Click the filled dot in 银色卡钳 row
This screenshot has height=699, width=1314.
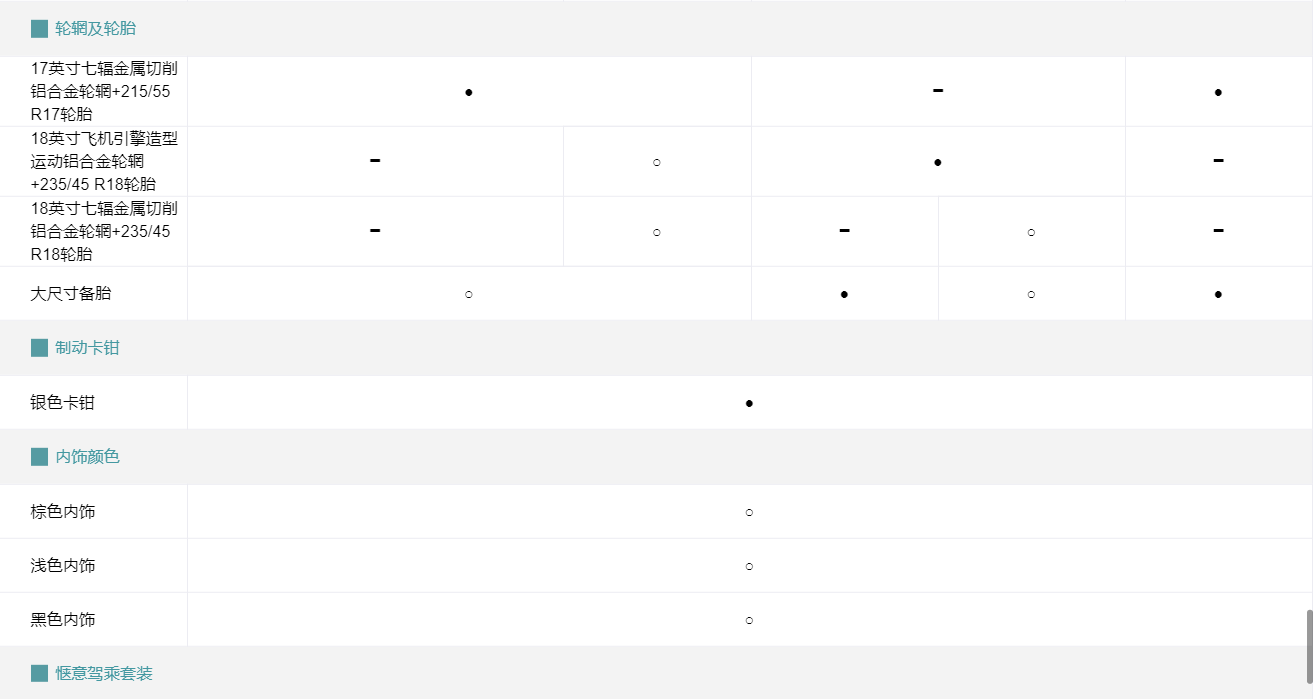click(749, 404)
